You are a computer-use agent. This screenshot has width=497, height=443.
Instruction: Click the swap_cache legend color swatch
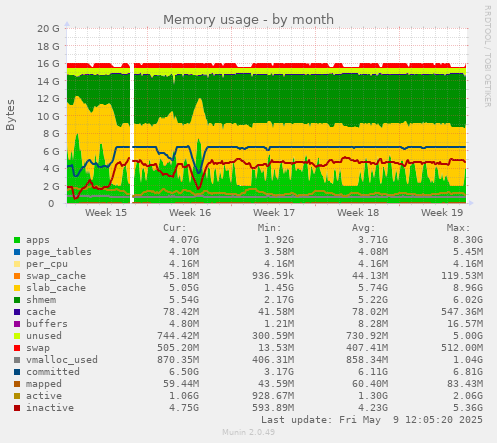click(x=17, y=276)
